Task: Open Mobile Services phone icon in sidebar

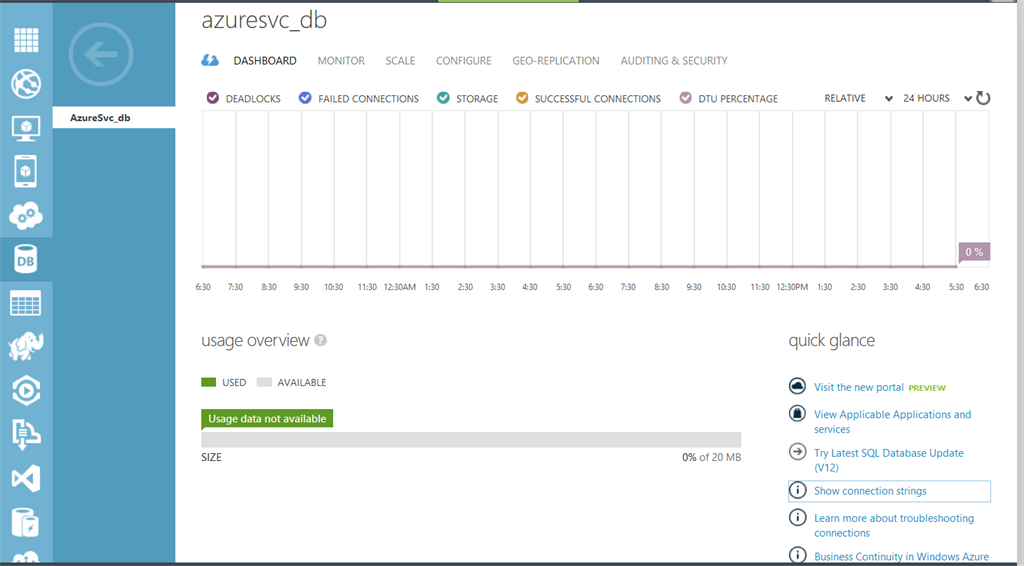Action: (x=26, y=172)
